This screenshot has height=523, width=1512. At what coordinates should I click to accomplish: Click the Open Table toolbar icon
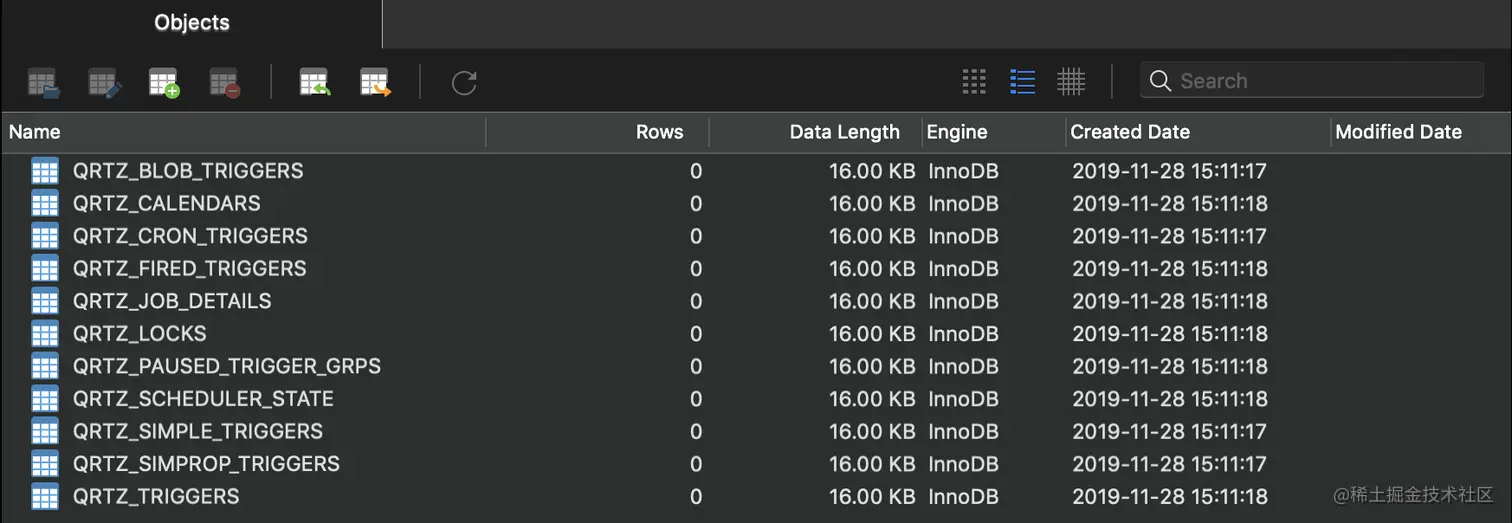click(43, 82)
